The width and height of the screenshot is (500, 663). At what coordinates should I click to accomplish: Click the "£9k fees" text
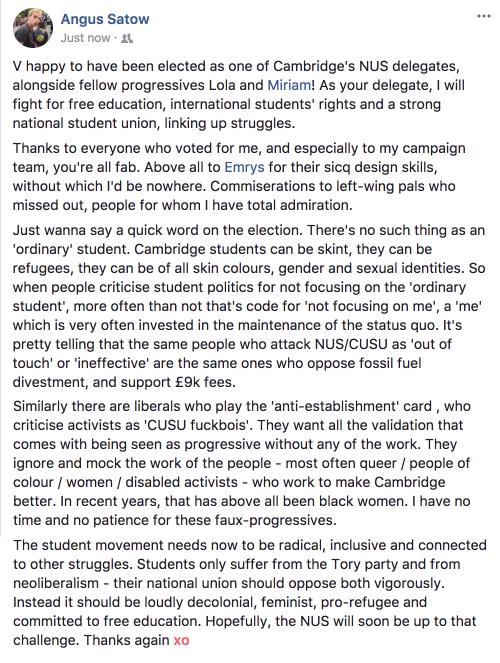[203, 382]
